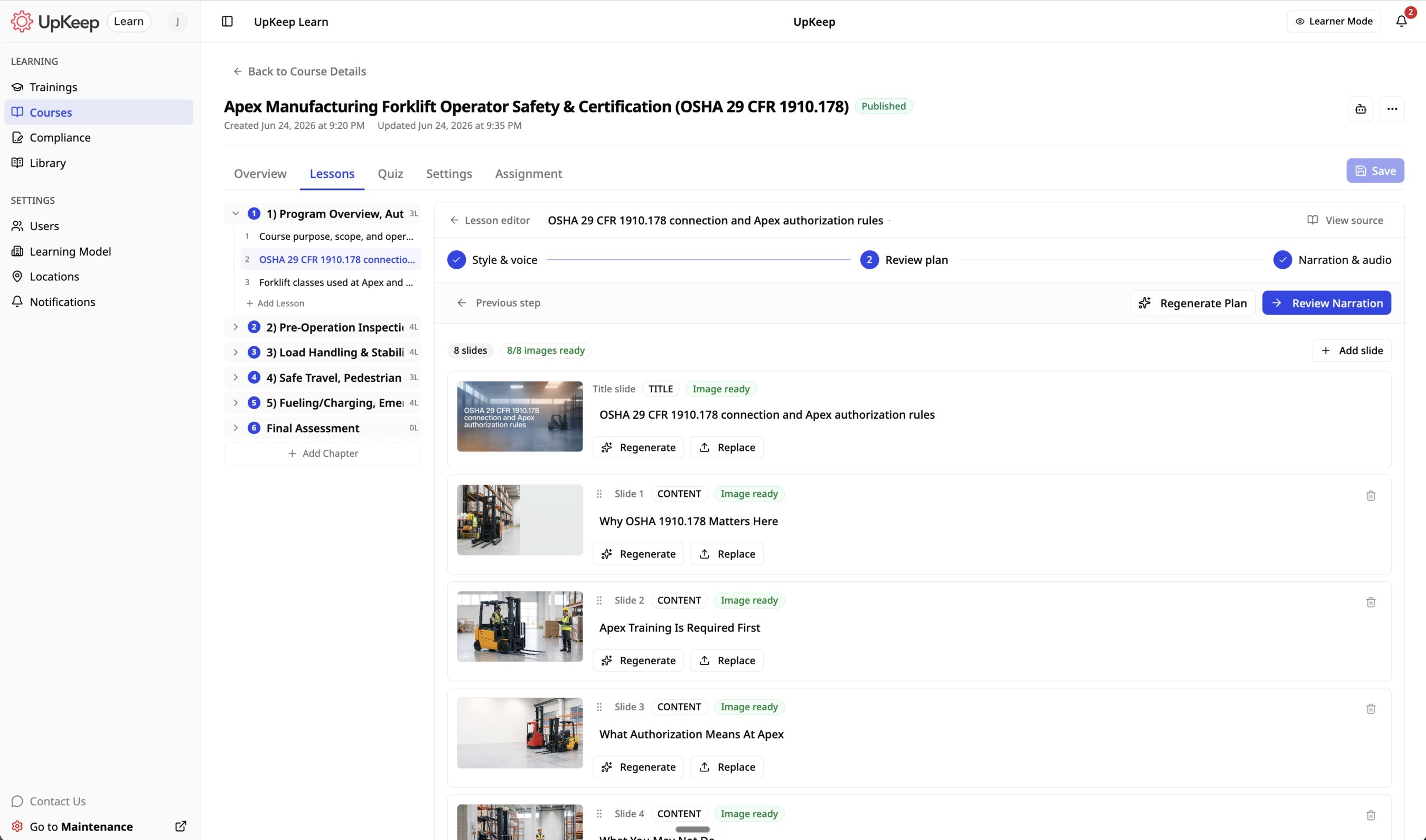Delete Slide 4 with trash icon
Image resolution: width=1426 pixels, height=840 pixels.
click(1371, 815)
